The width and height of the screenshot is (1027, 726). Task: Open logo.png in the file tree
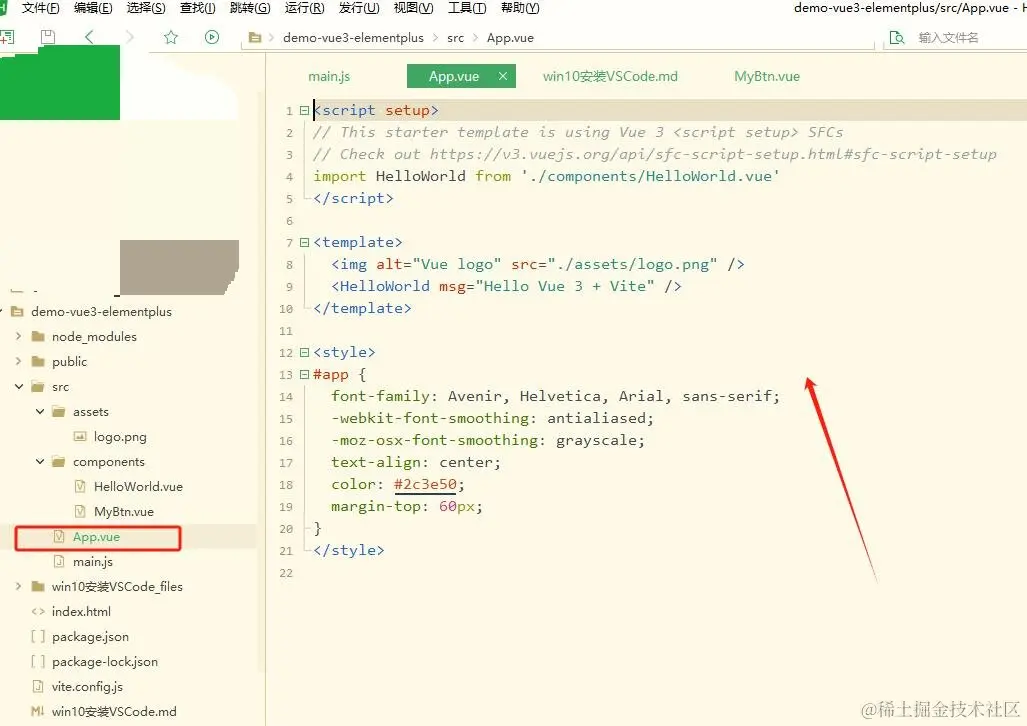pos(120,437)
